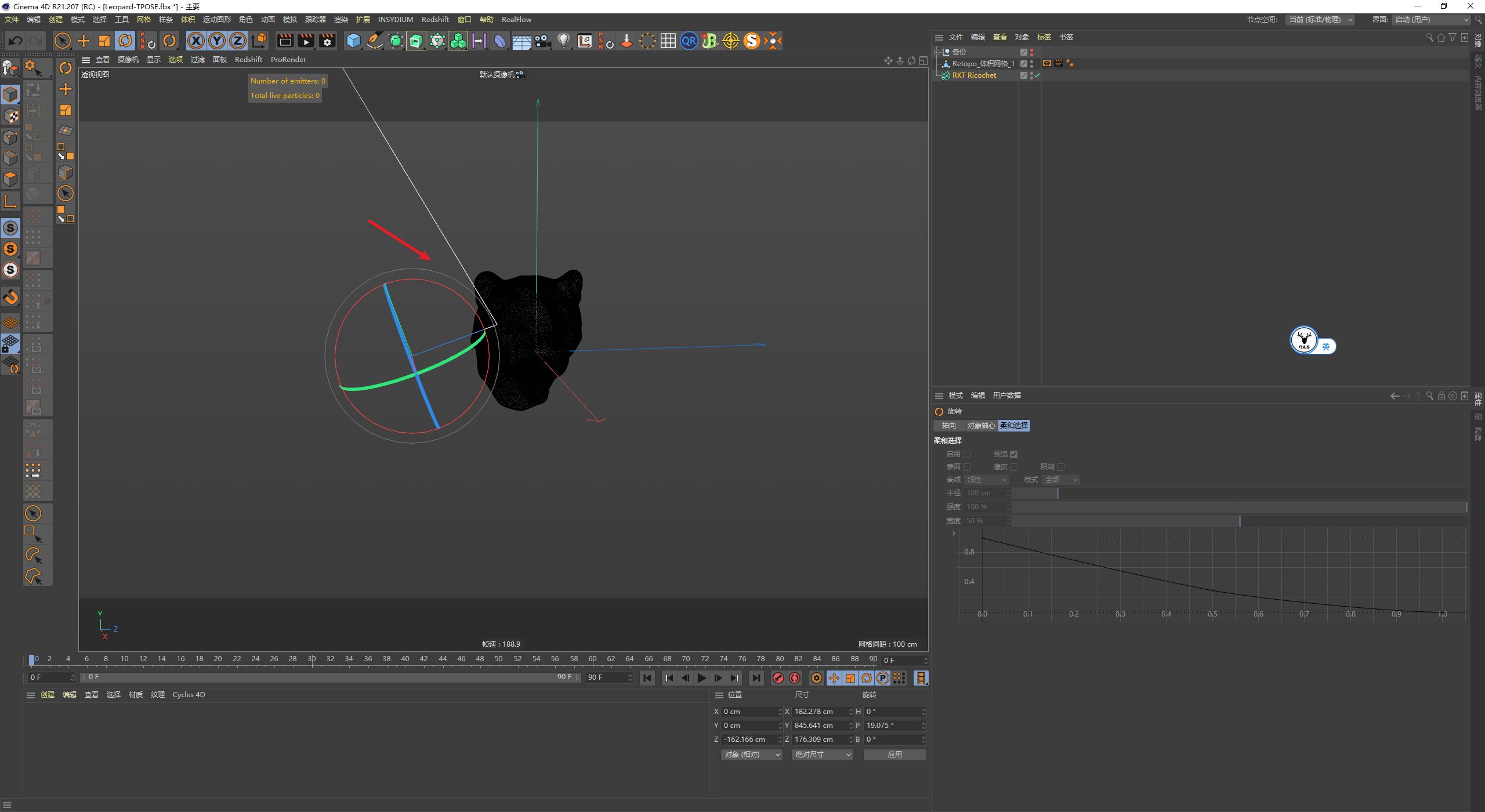Click the 应用 apply button
1485x812 pixels.
[894, 755]
